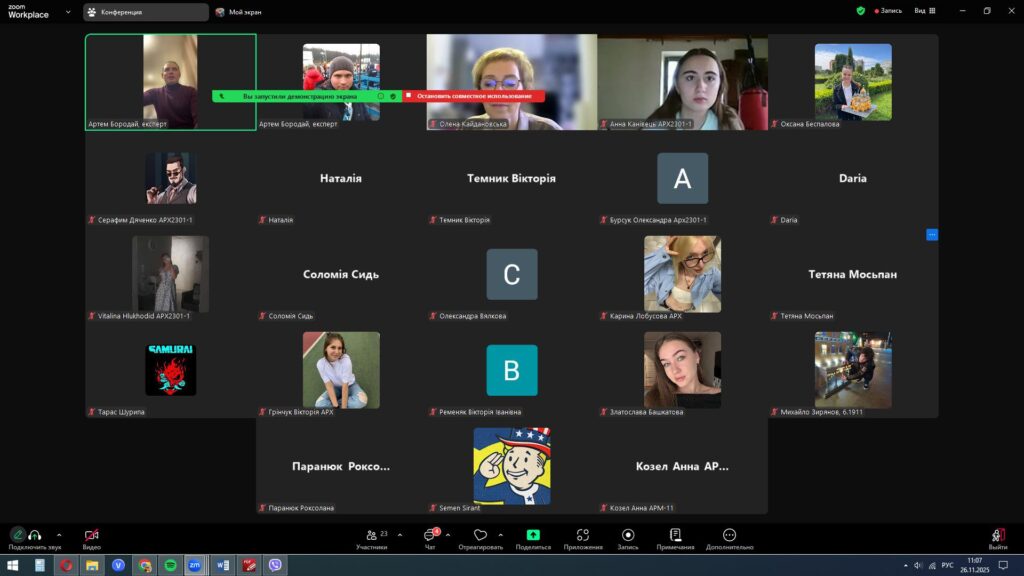Image resolution: width=1024 pixels, height=576 pixels.
Task: Select Semen Sirant's video tile
Action: click(511, 467)
